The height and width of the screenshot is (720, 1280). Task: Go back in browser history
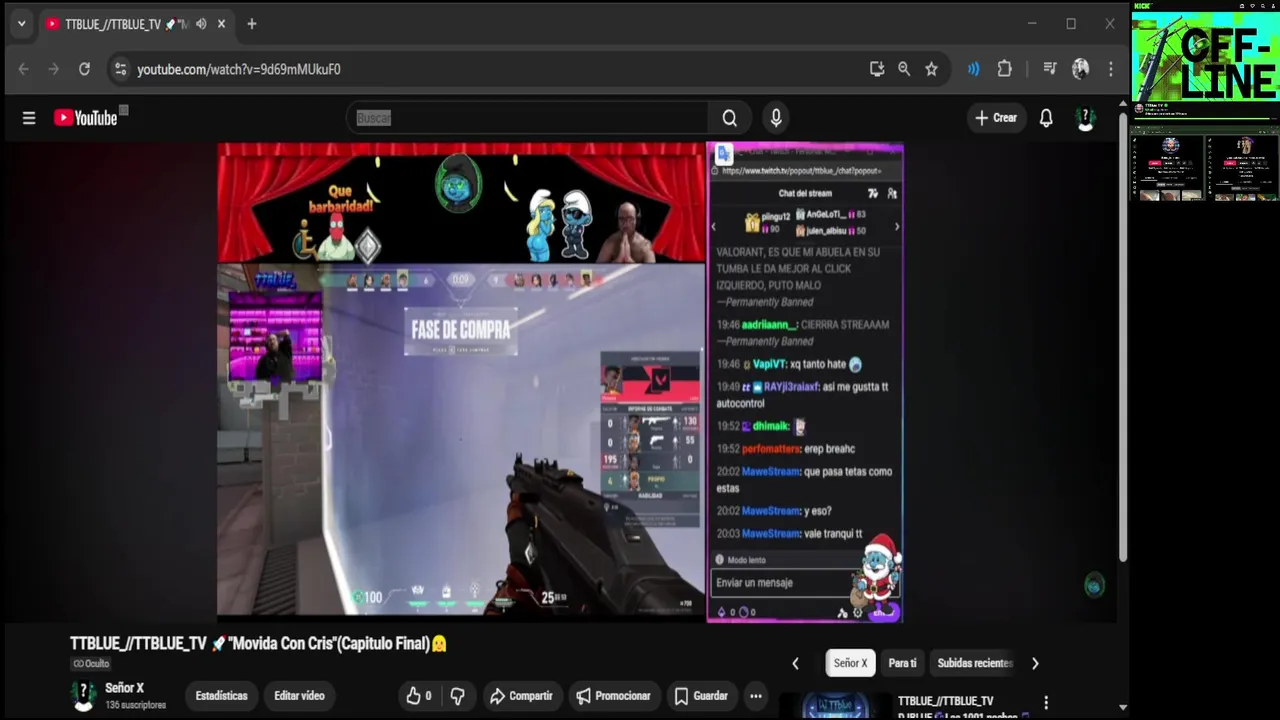pos(24,69)
